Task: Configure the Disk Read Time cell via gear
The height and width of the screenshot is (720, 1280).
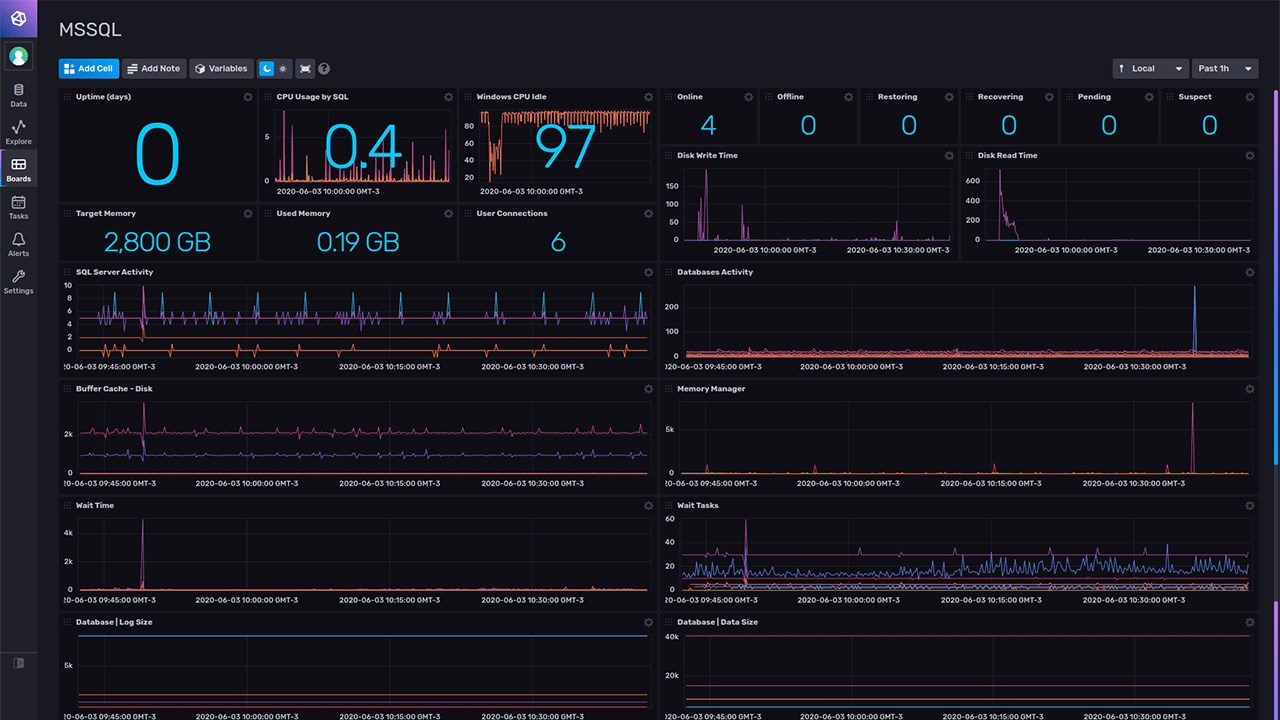Action: 1249,156
